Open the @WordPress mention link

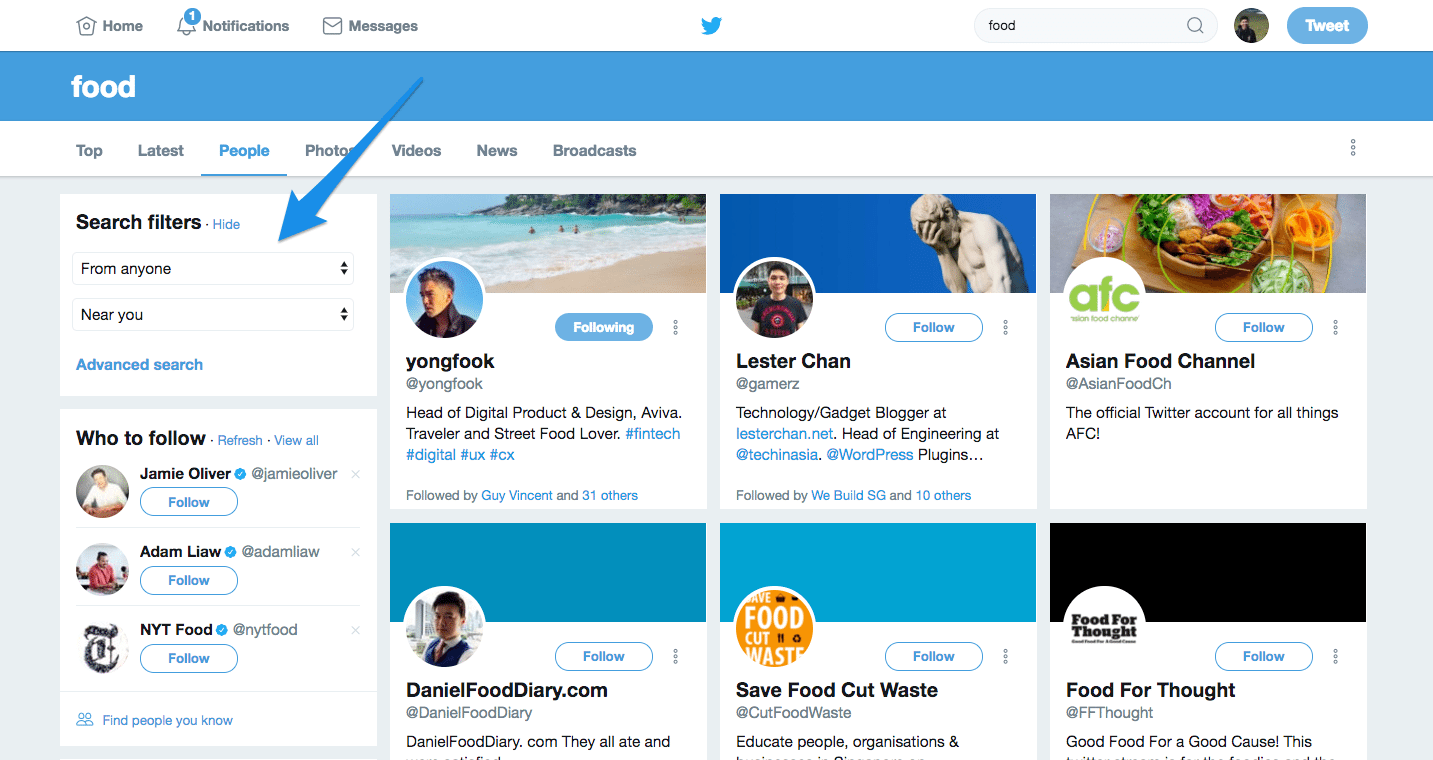(869, 454)
